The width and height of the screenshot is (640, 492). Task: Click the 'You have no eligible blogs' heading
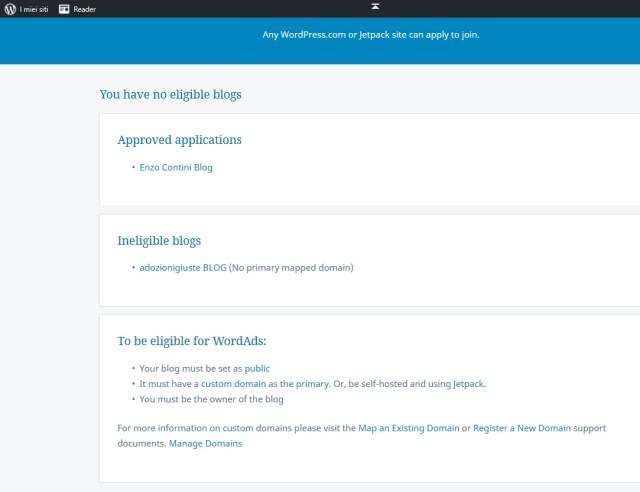pyautogui.click(x=170, y=95)
